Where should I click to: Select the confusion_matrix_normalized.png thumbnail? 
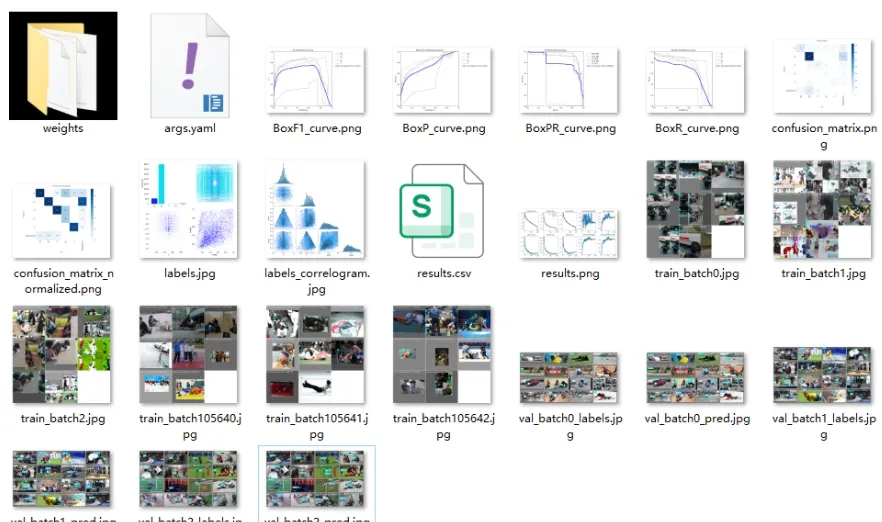(62, 221)
